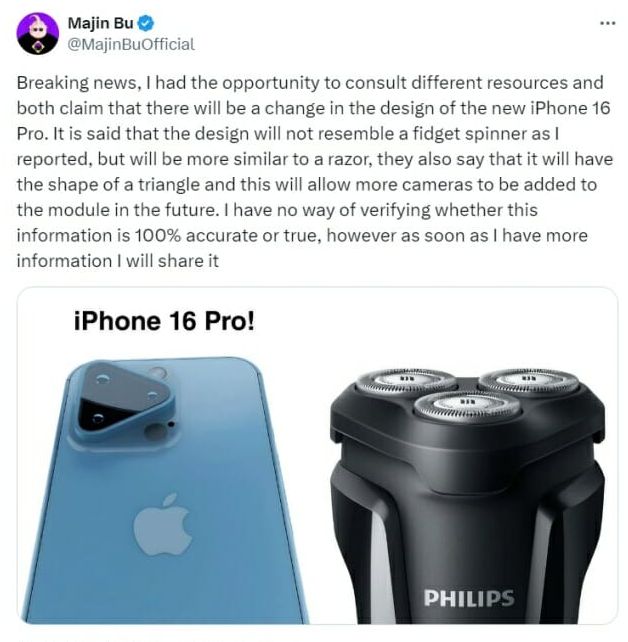Click the blue iPhone back panel
Image resolution: width=628 pixels, height=642 pixels.
[x=164, y=491]
